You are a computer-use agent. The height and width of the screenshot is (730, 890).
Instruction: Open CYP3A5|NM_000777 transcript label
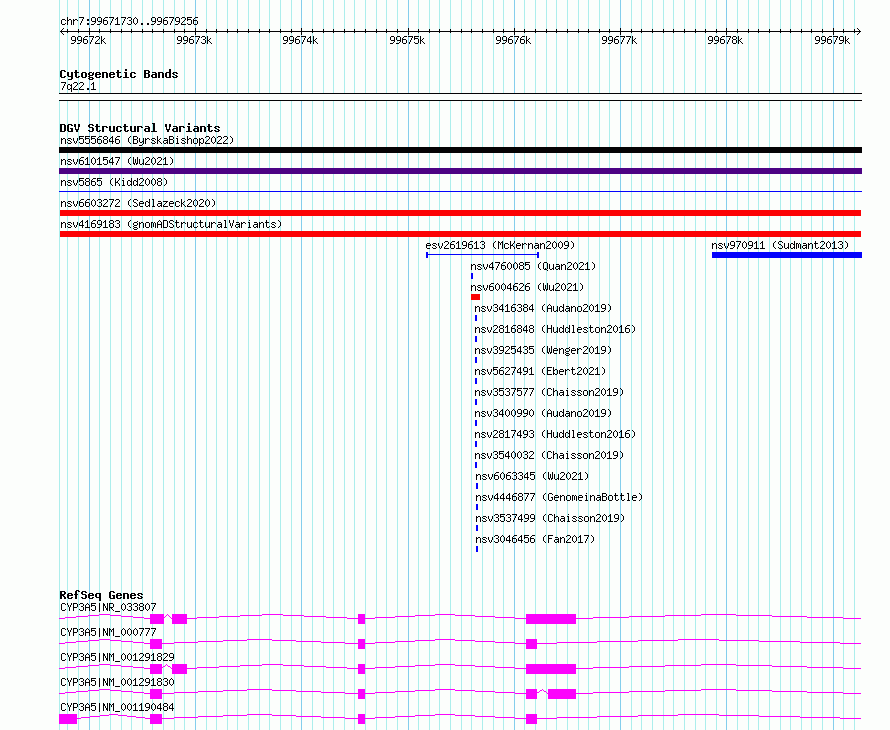[x=108, y=632]
